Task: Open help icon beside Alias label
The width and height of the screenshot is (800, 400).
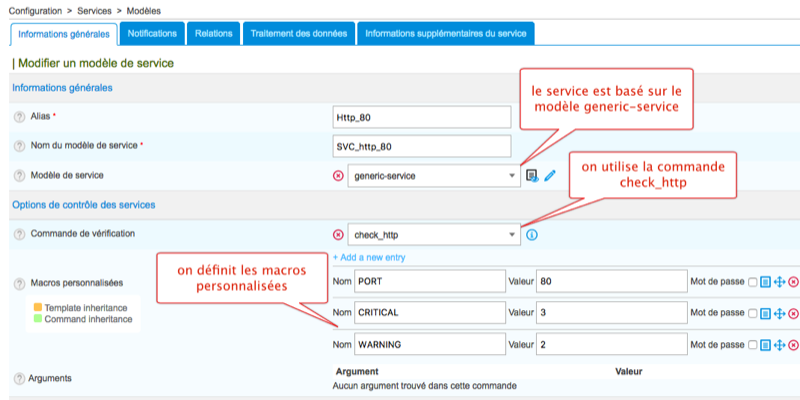Action: [x=19, y=117]
